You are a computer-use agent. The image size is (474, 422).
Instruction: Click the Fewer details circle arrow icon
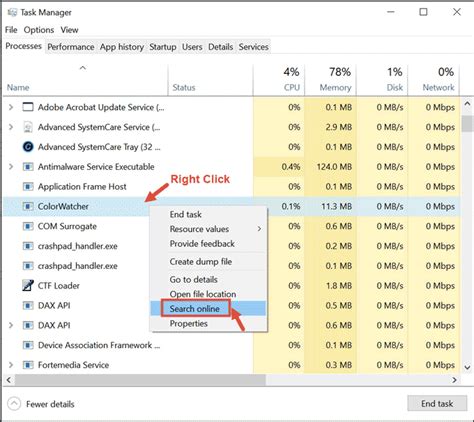(x=14, y=404)
